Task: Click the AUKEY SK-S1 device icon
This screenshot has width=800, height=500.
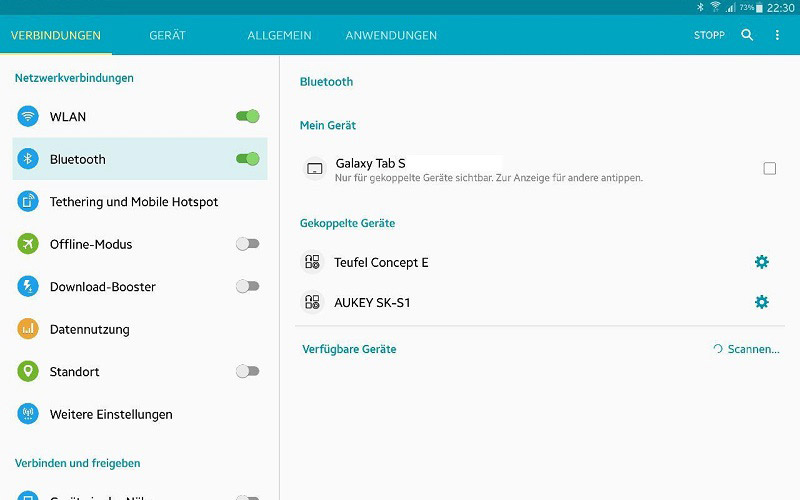Action: tap(312, 302)
